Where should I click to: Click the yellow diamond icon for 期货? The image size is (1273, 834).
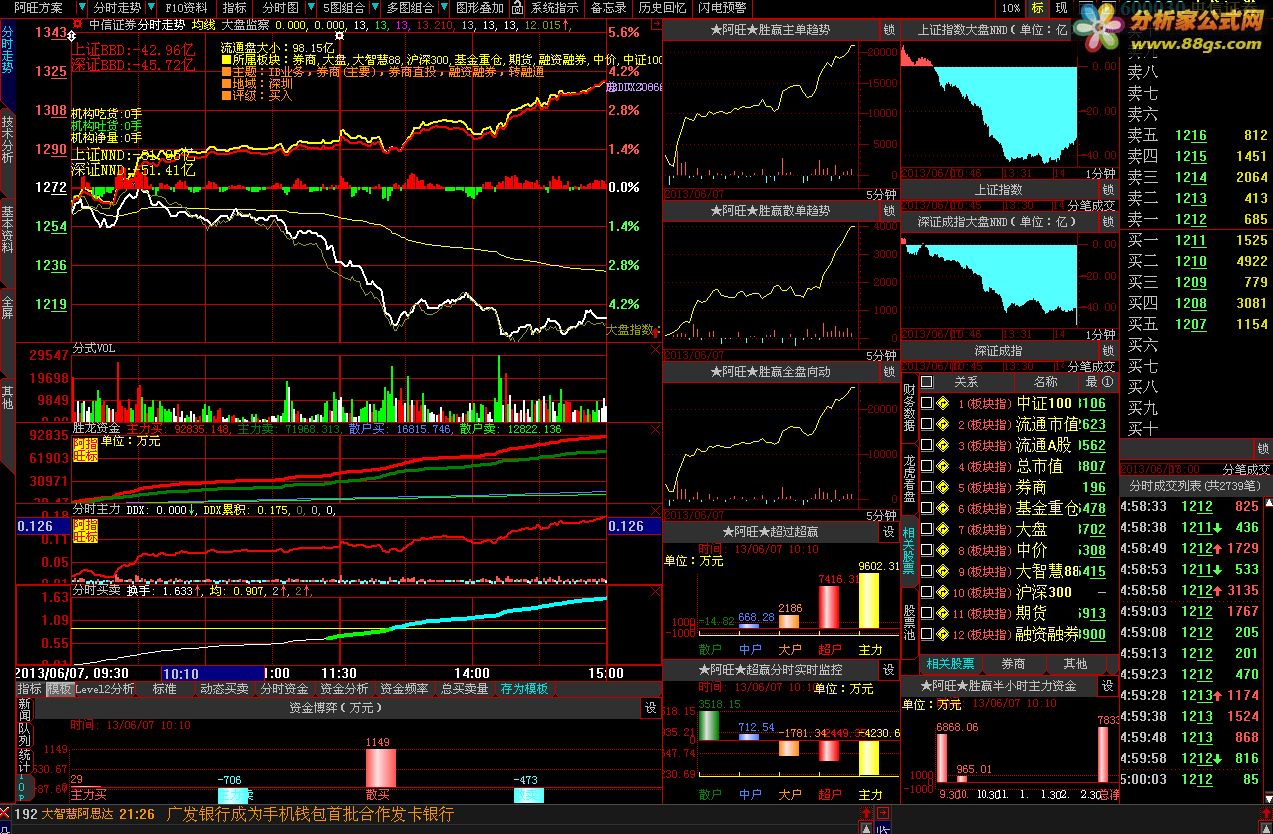pyautogui.click(x=943, y=613)
